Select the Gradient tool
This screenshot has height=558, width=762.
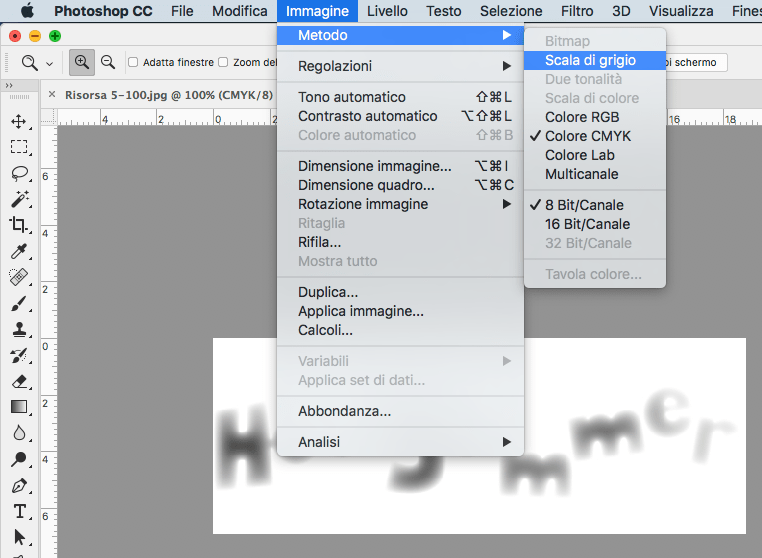[19, 407]
